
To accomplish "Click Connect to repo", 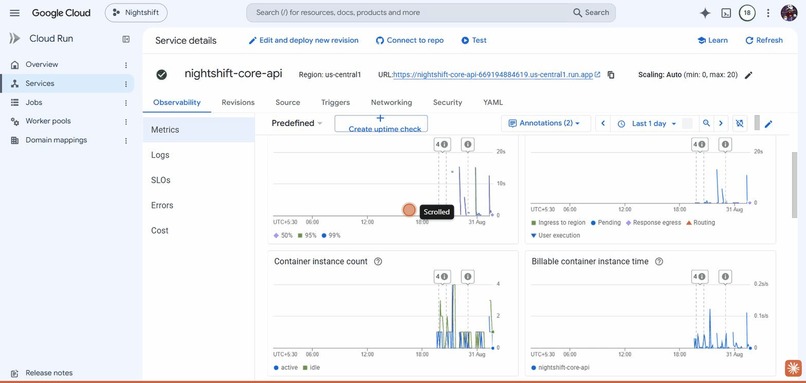I will (x=410, y=40).
